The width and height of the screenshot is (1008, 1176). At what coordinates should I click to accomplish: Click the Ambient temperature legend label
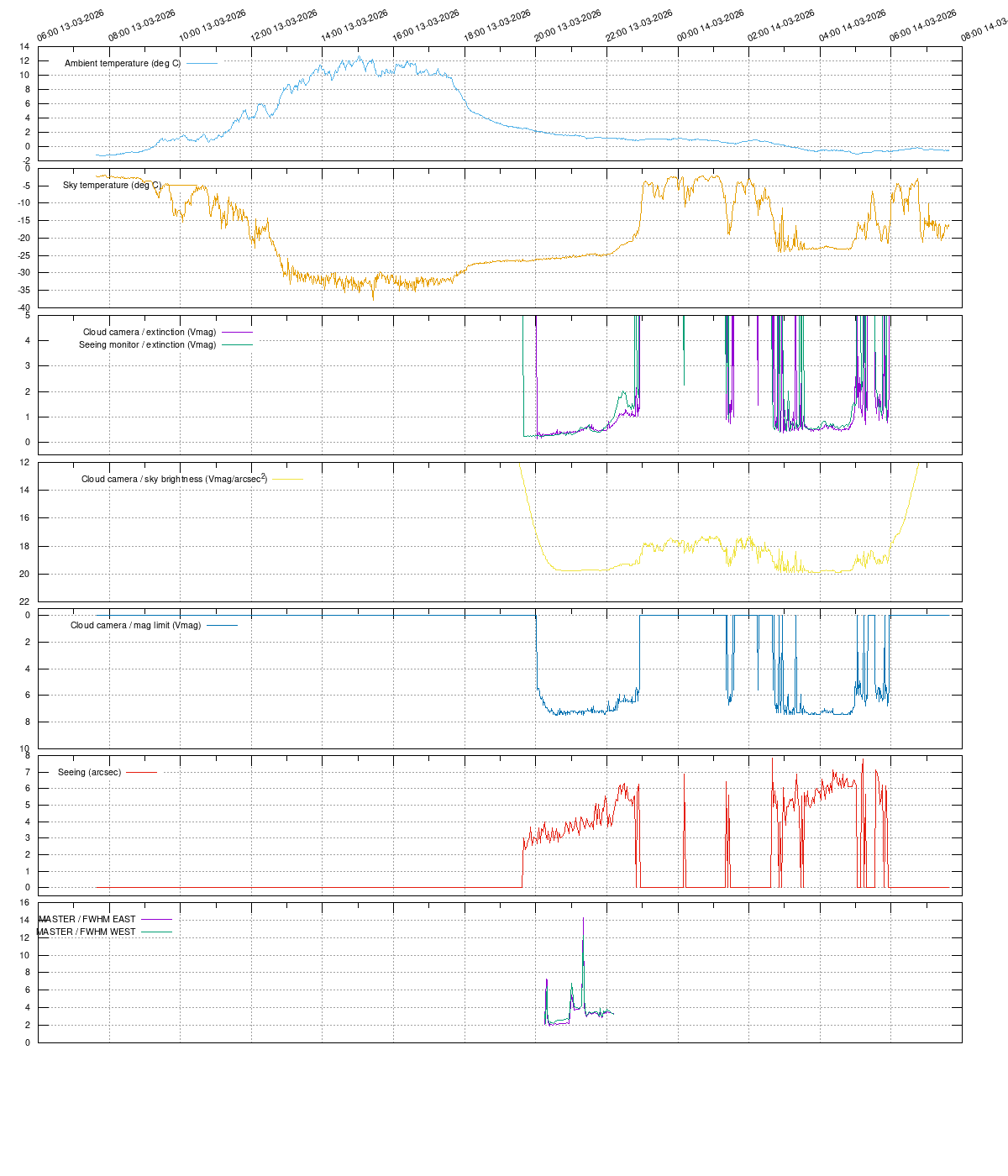(x=122, y=64)
